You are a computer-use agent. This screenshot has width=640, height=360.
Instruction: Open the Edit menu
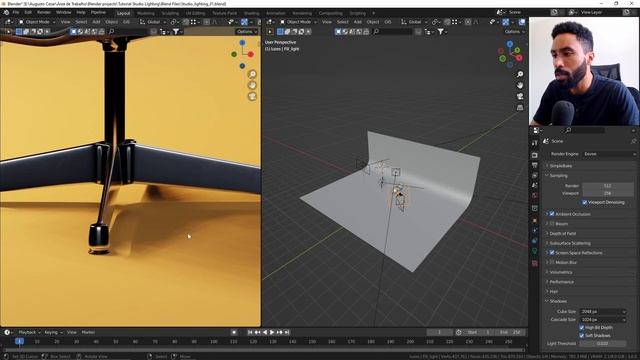click(28, 12)
